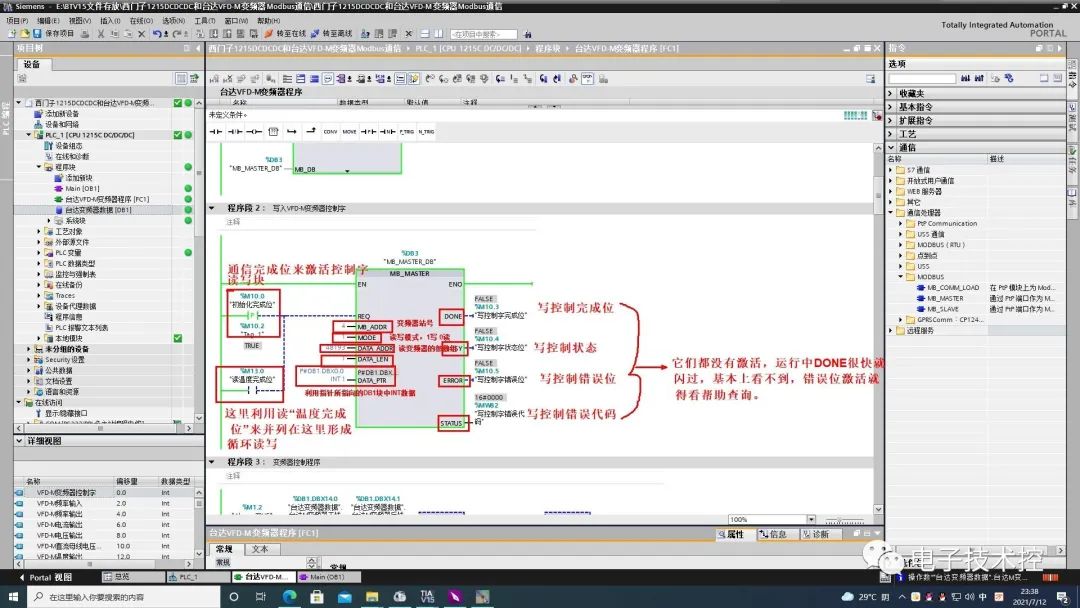Expand the 收藏夹 section
Screen dimensions: 1080x608
click(891, 93)
